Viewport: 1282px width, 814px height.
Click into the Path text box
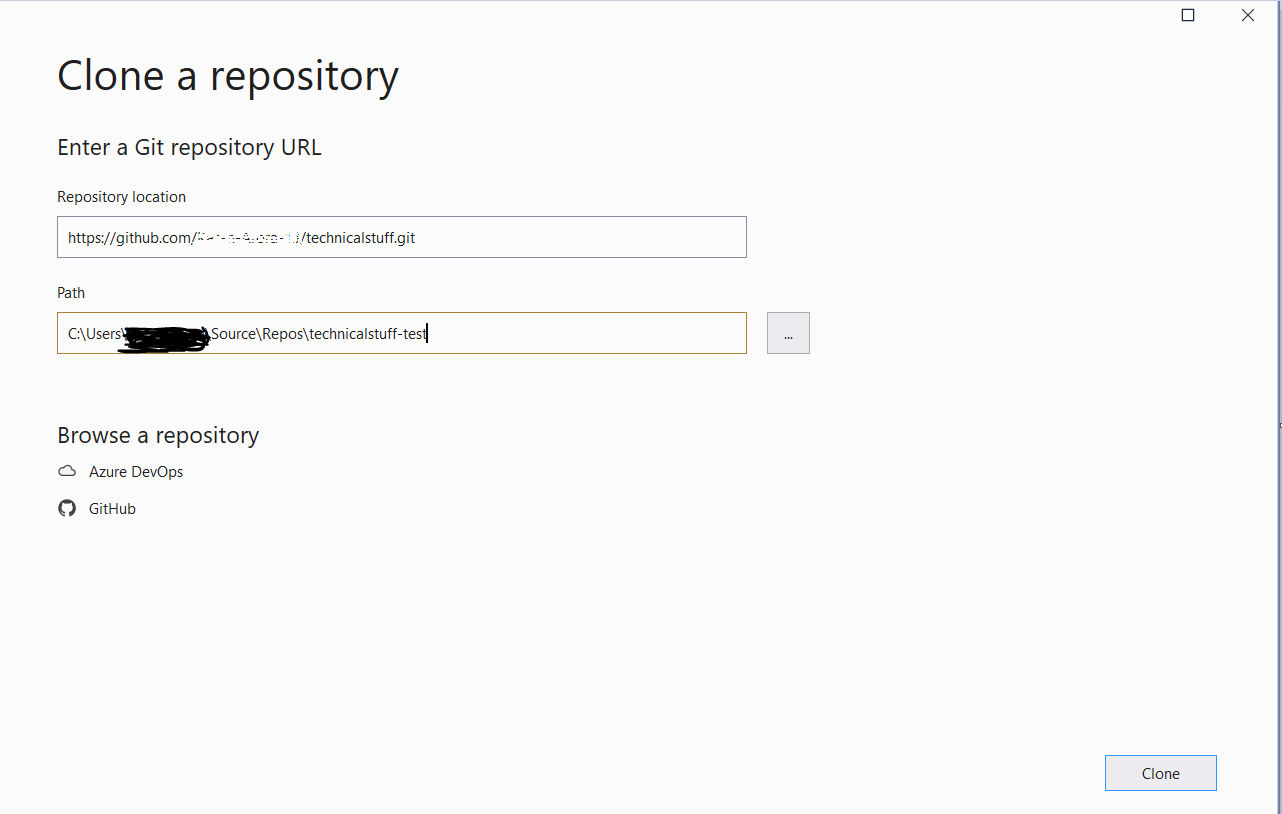(x=580, y=333)
